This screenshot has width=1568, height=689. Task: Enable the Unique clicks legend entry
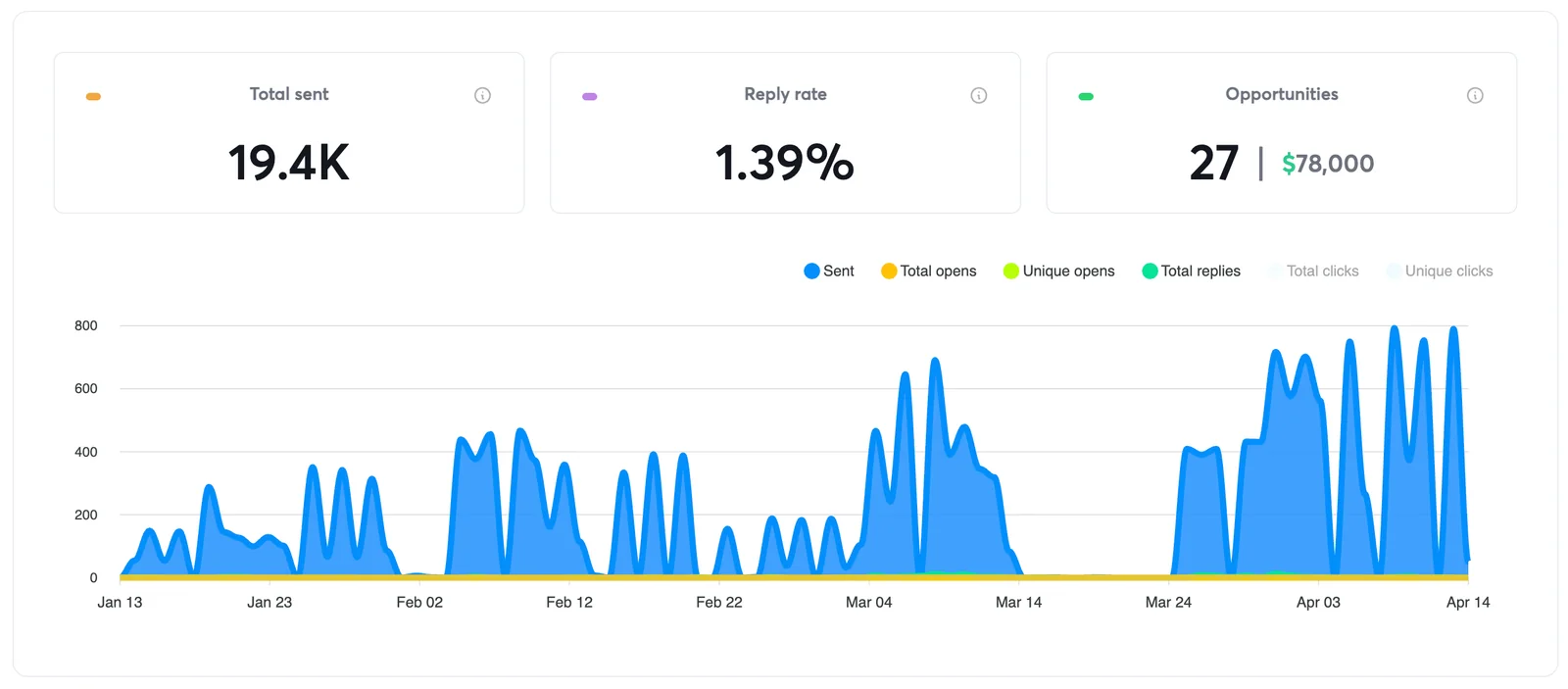tap(1440, 271)
